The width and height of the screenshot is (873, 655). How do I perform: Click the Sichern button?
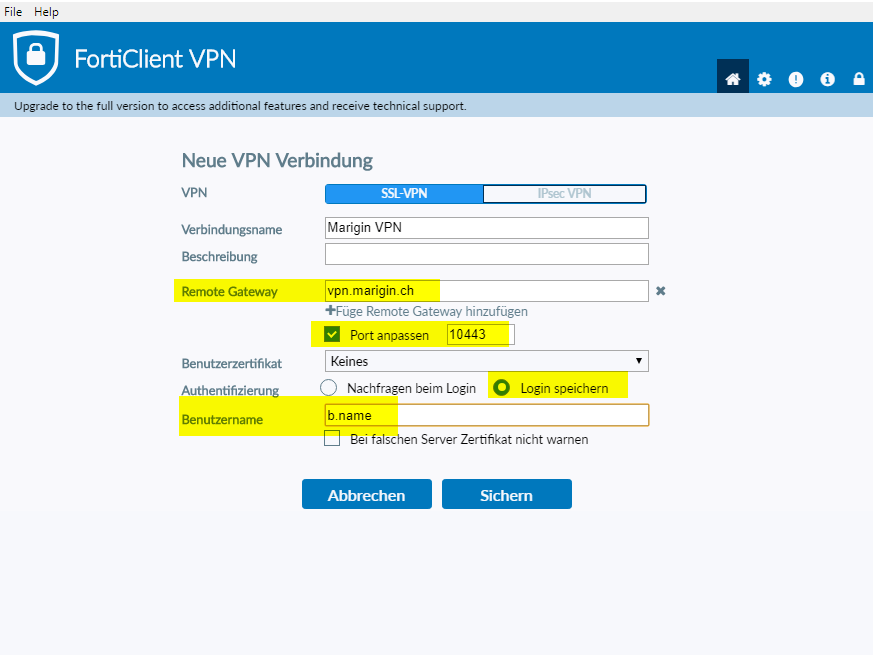tap(506, 495)
